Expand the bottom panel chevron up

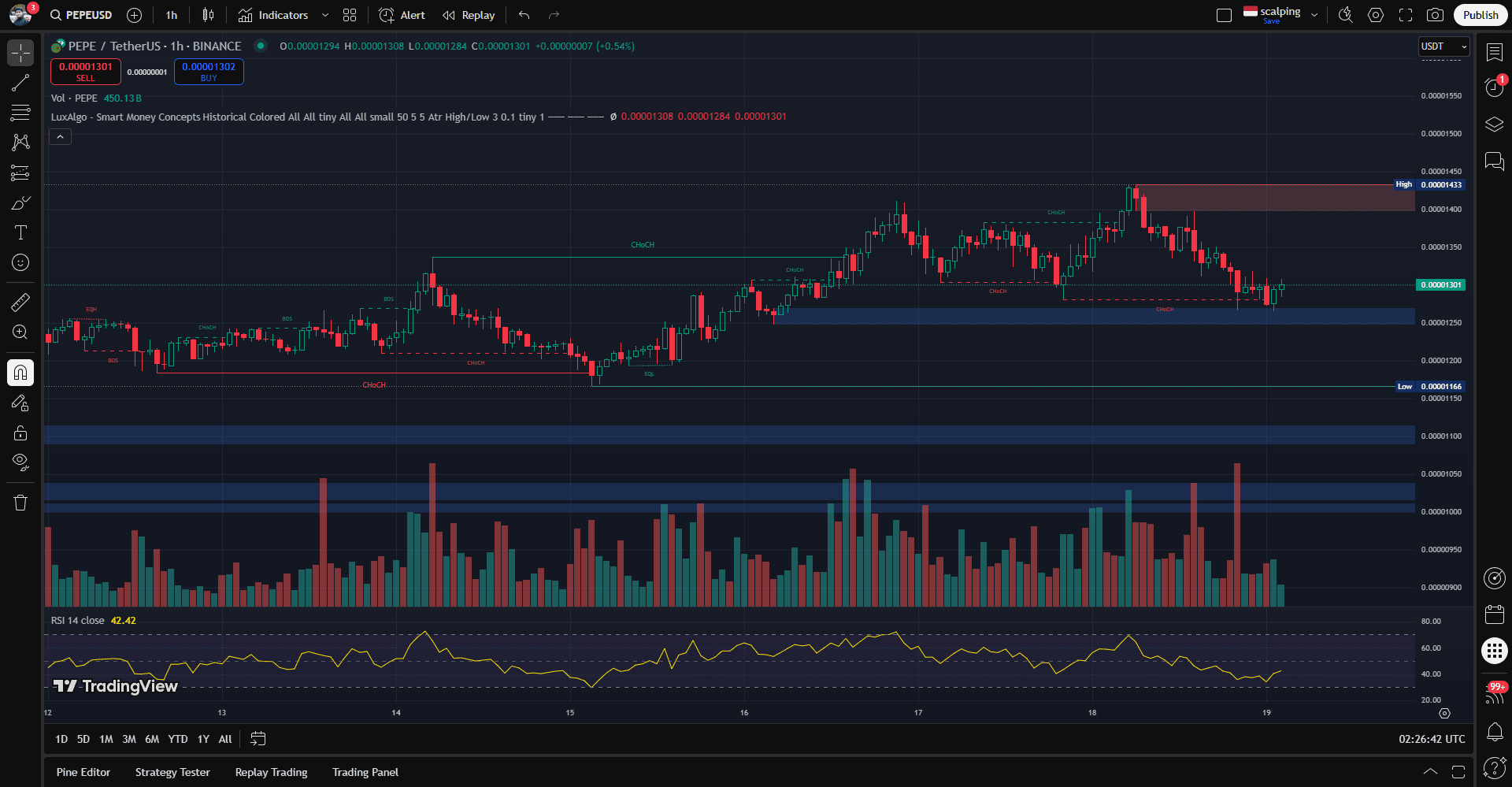tap(1430, 772)
